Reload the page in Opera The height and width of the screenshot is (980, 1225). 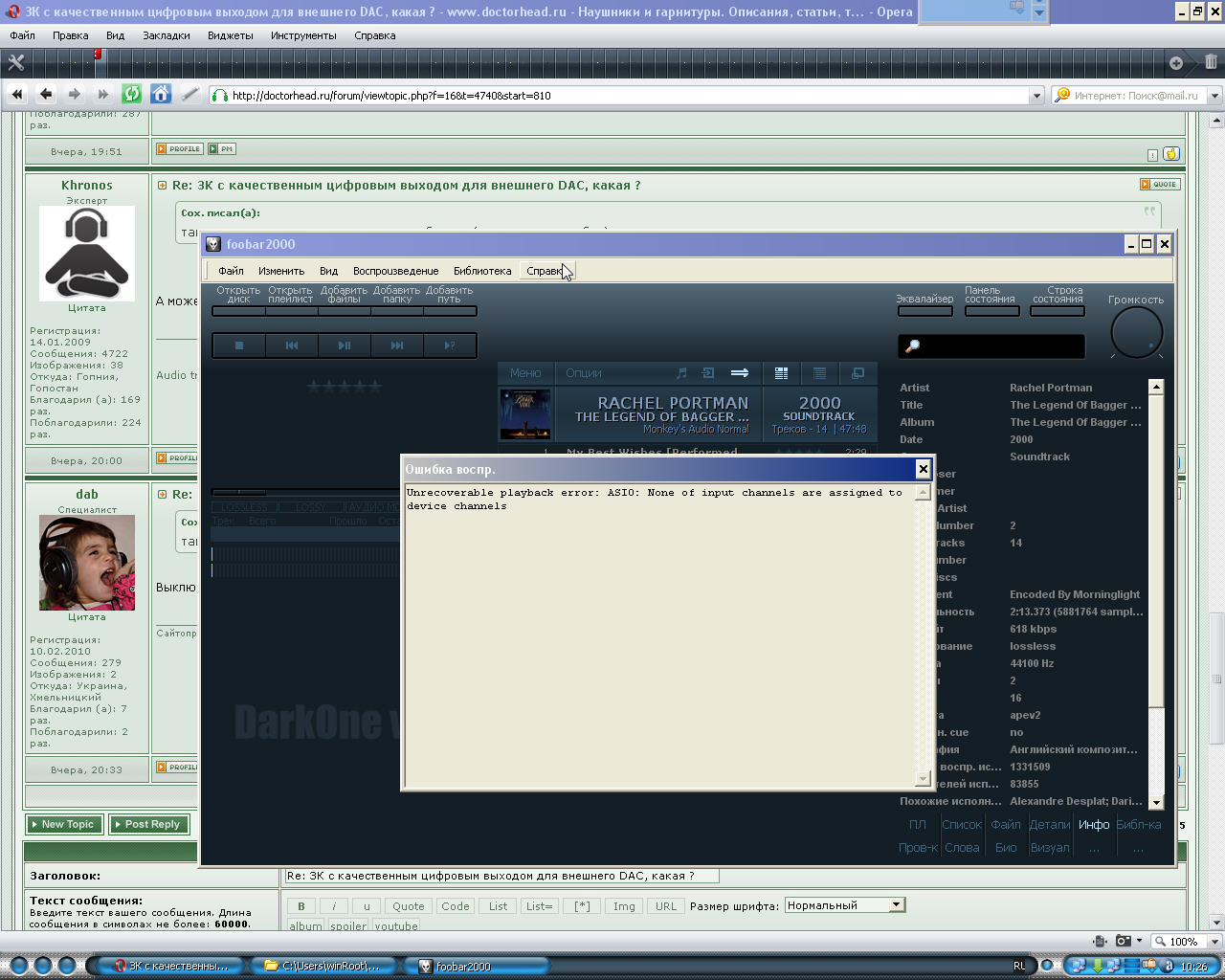click(132, 94)
